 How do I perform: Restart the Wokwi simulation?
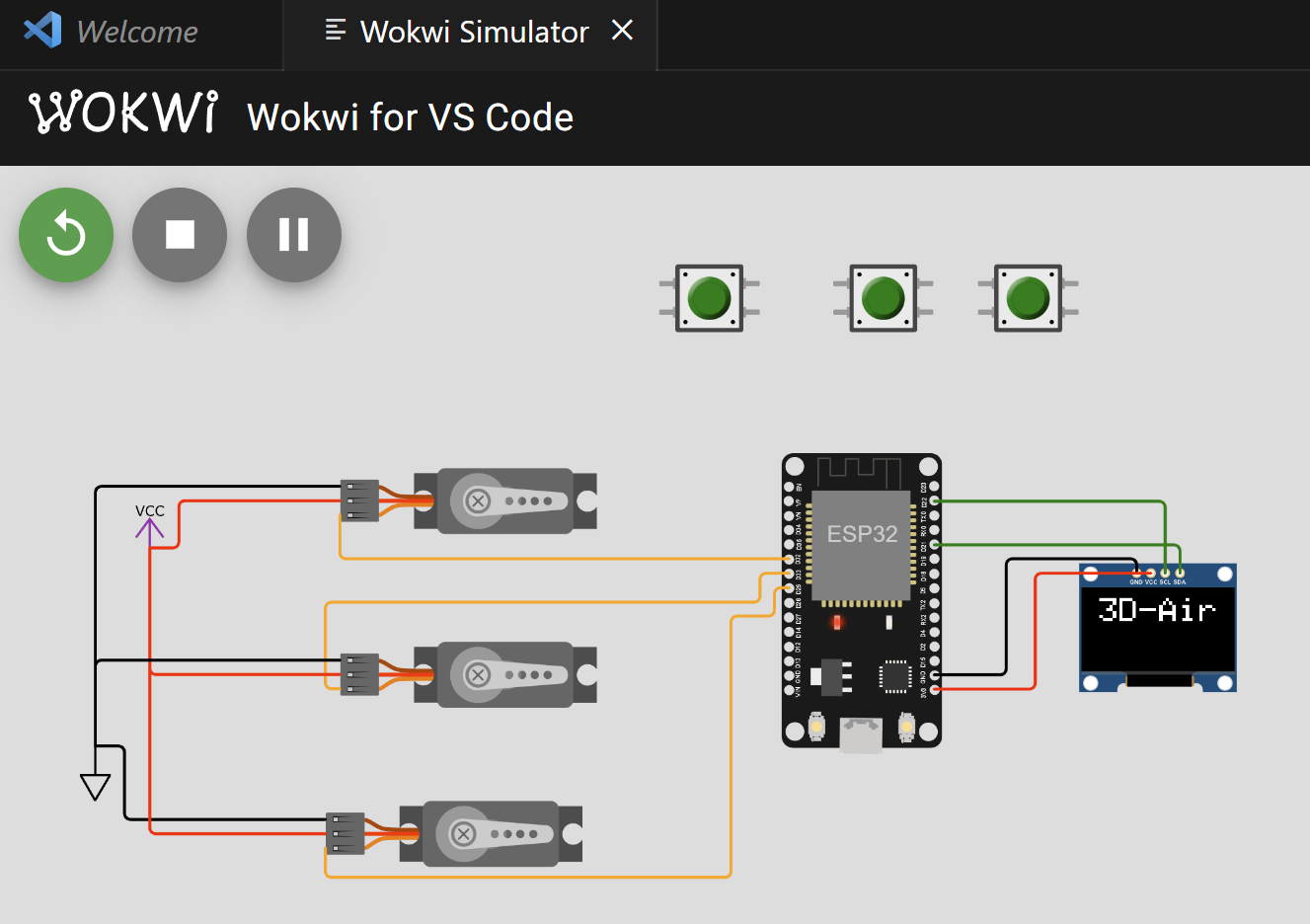click(66, 234)
